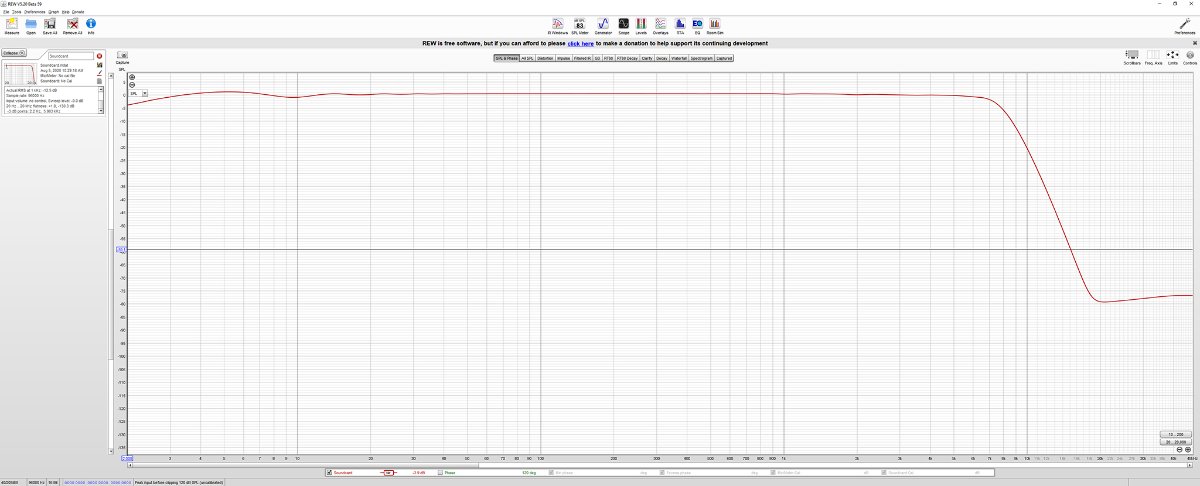This screenshot has width=1200, height=486.
Task: Open the SPL axis unit dropdown
Action: [x=145, y=93]
